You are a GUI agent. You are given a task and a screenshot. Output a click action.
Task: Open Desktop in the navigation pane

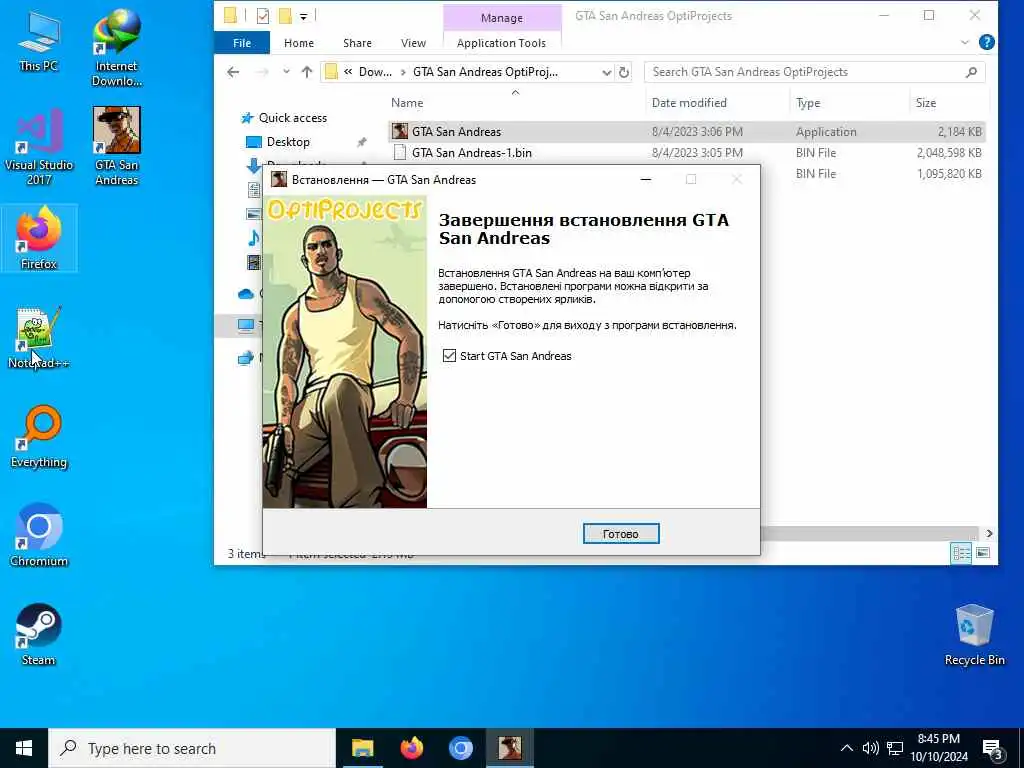point(288,142)
